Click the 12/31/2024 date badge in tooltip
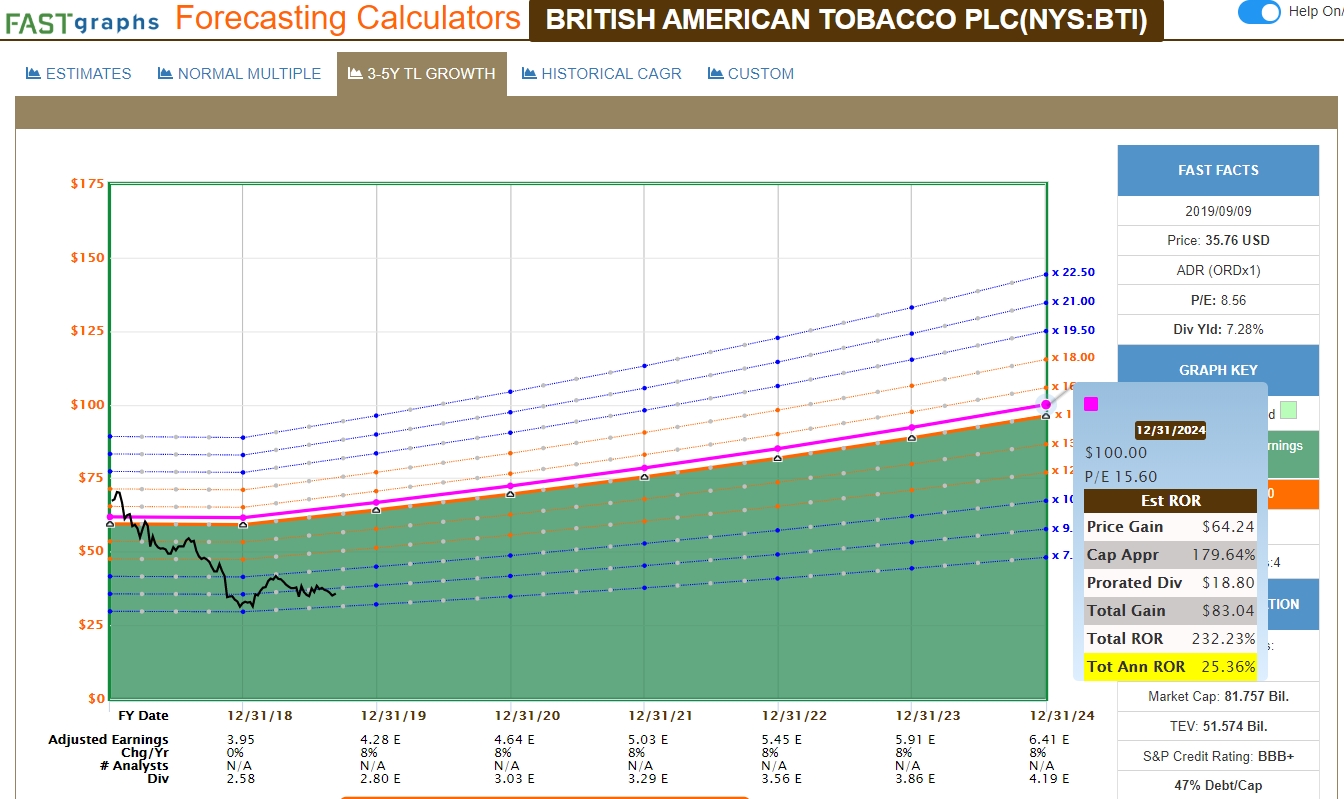This screenshot has height=799, width=1344. (x=1171, y=430)
